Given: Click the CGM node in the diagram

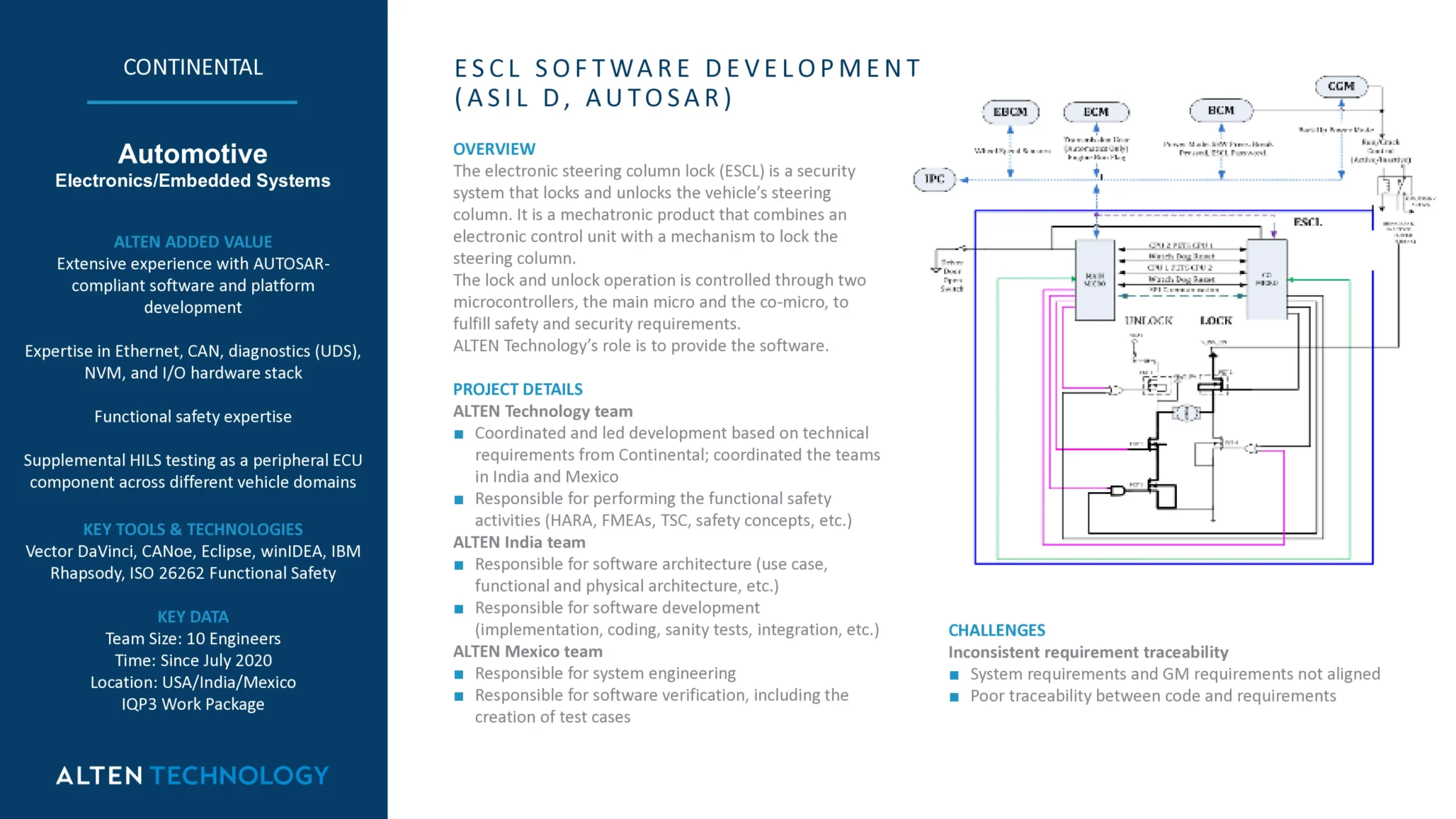Looking at the screenshot, I should 1341,86.
